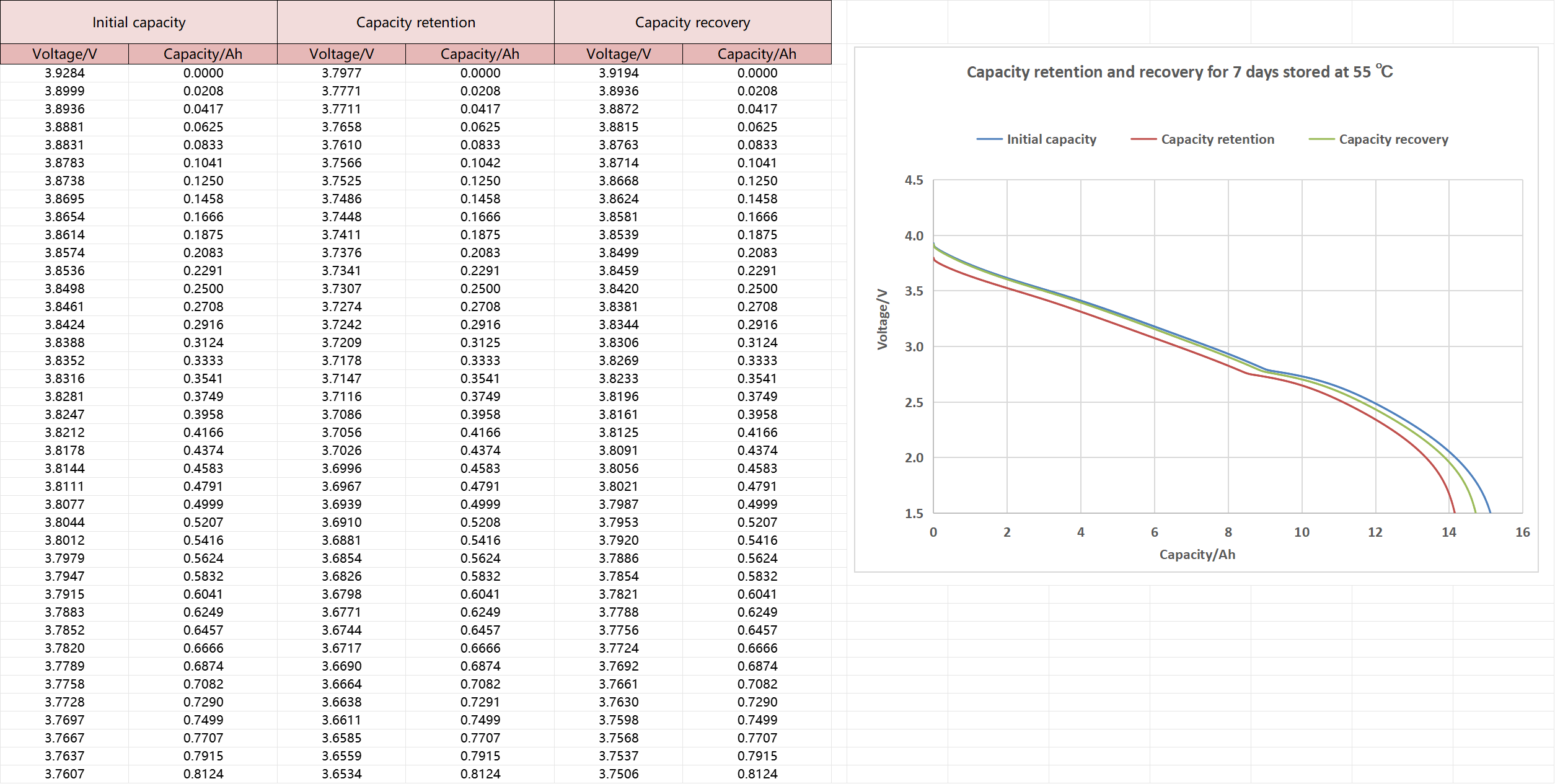Click cell with value 3.9194

(619, 73)
